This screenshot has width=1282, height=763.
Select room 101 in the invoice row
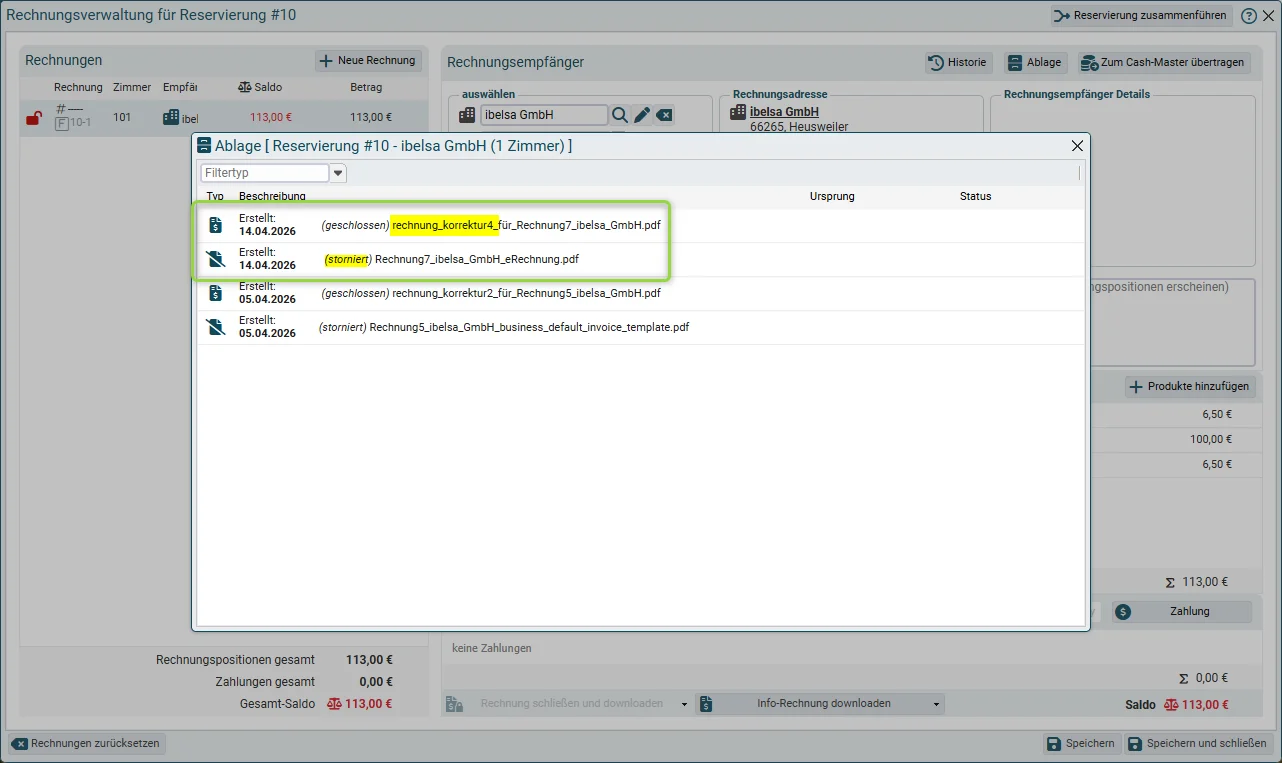(x=122, y=118)
